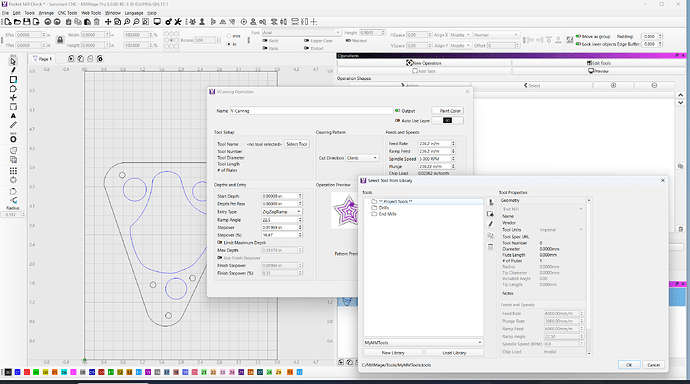Screen dimensions: 690x384
Task: Select the Measure ruler tool
Action: tap(13, 125)
